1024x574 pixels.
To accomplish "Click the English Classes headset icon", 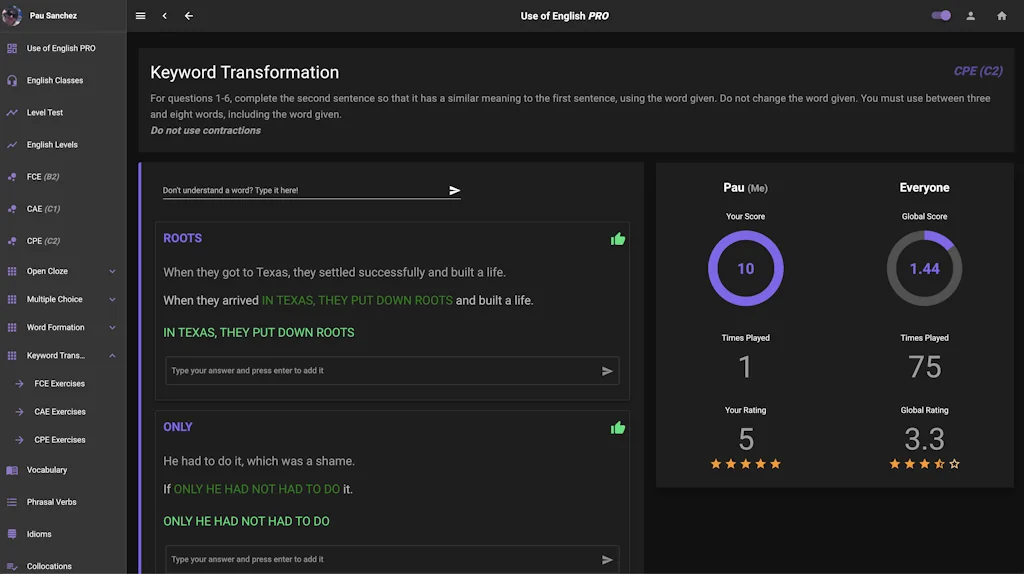I will (x=12, y=80).
